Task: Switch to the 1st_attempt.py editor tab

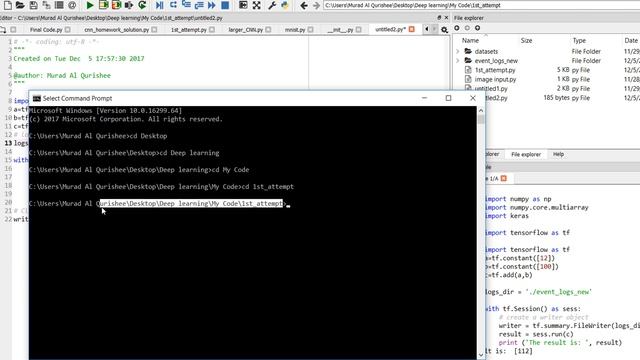Action: pos(189,30)
